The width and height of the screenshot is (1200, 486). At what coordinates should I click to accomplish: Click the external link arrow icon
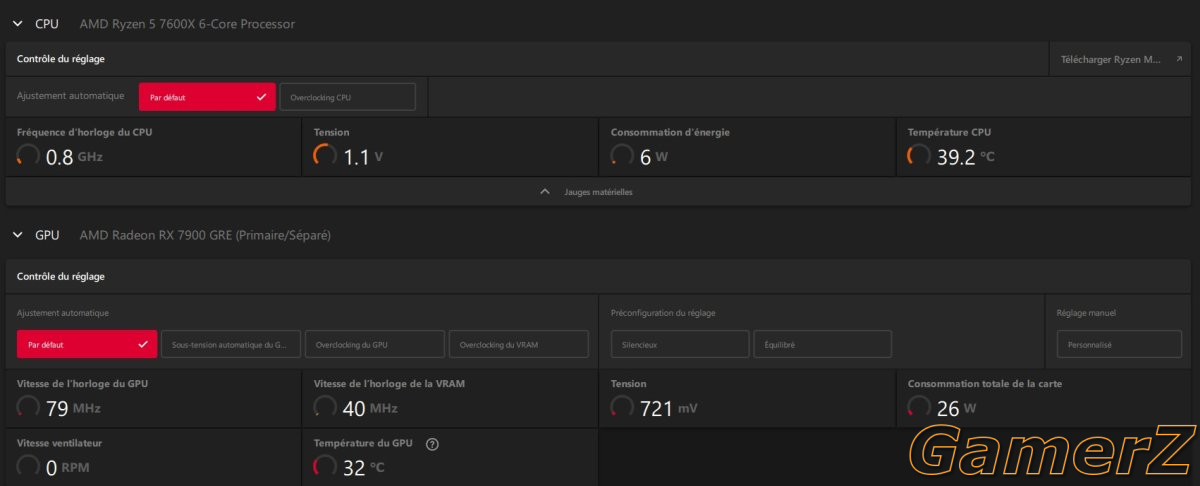coord(1179,59)
